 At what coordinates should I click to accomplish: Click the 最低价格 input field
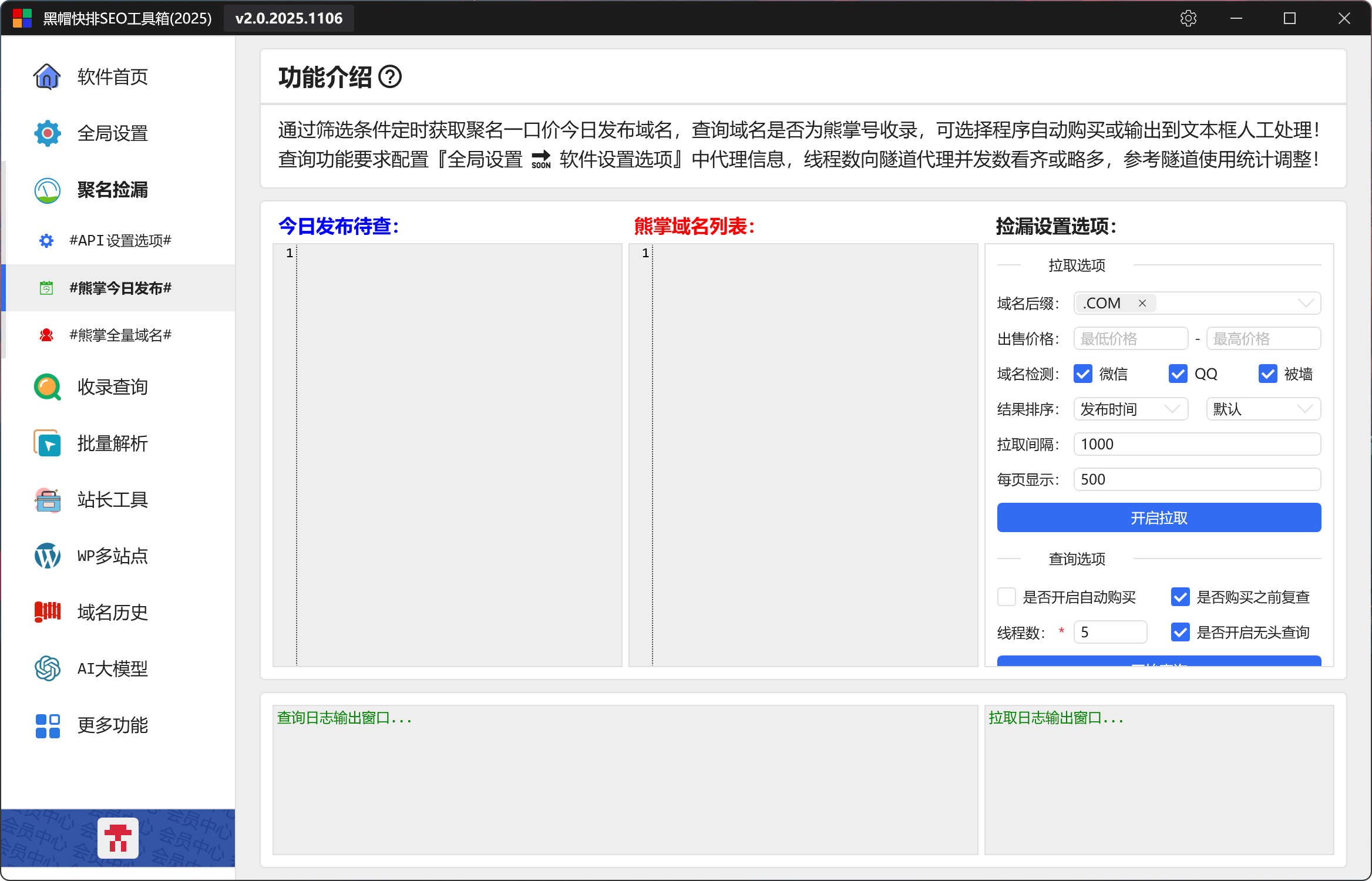[1131, 339]
